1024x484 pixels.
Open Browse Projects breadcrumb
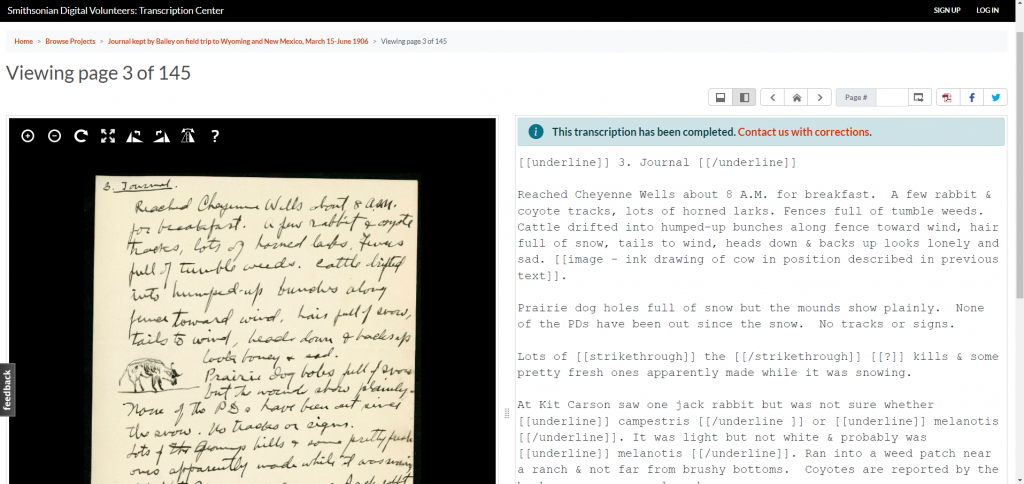71,41
